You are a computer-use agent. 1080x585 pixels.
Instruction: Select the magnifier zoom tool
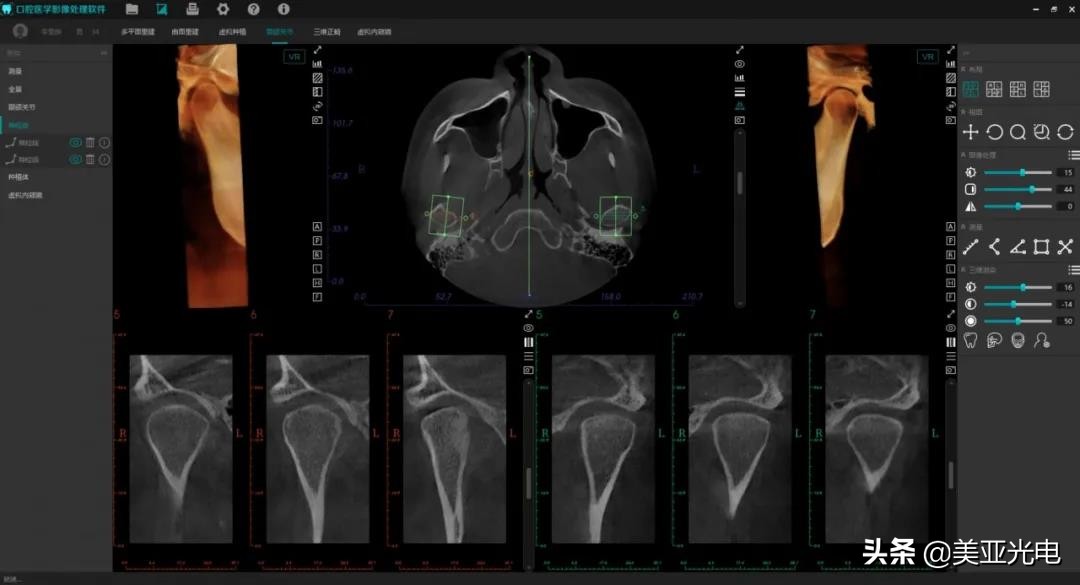click(x=1017, y=132)
